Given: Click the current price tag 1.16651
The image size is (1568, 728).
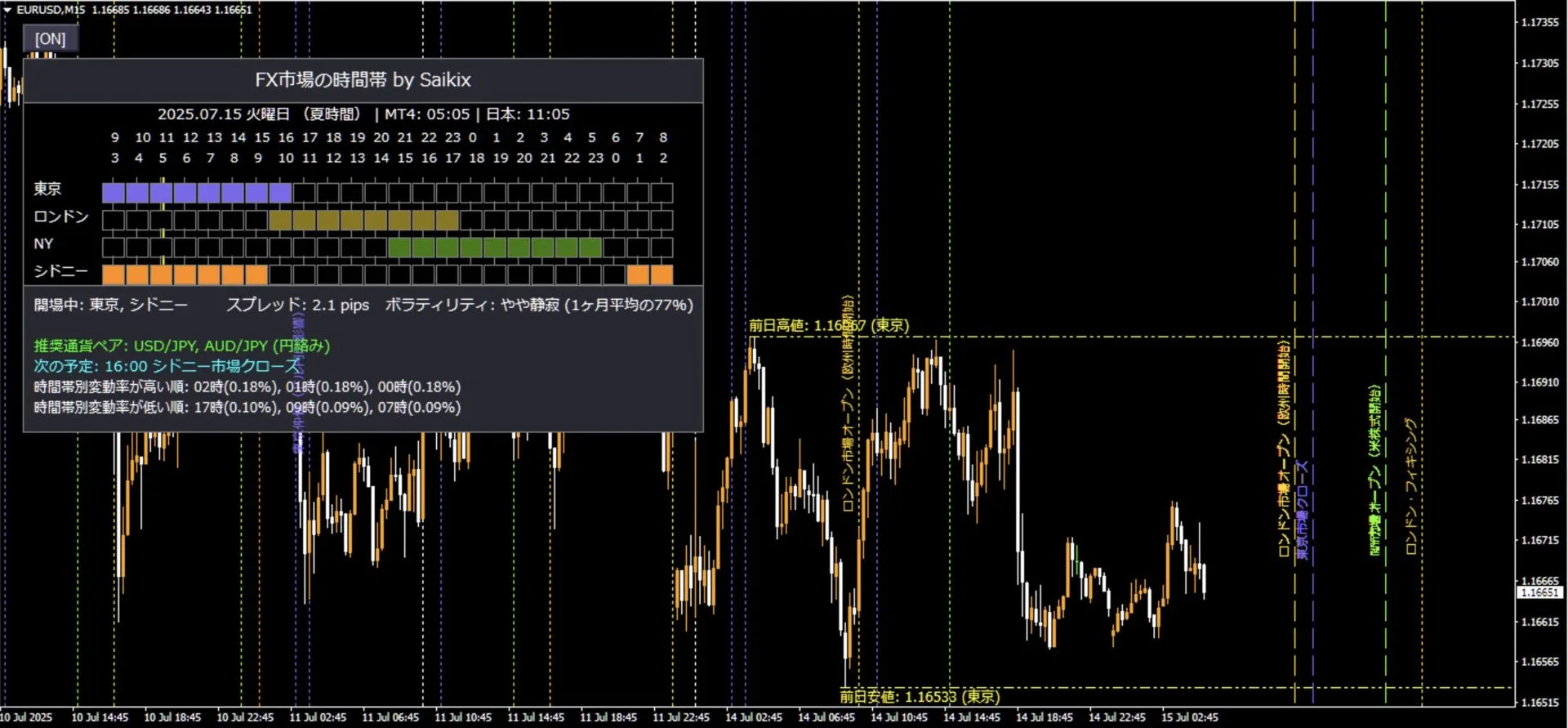Looking at the screenshot, I should click(1539, 592).
